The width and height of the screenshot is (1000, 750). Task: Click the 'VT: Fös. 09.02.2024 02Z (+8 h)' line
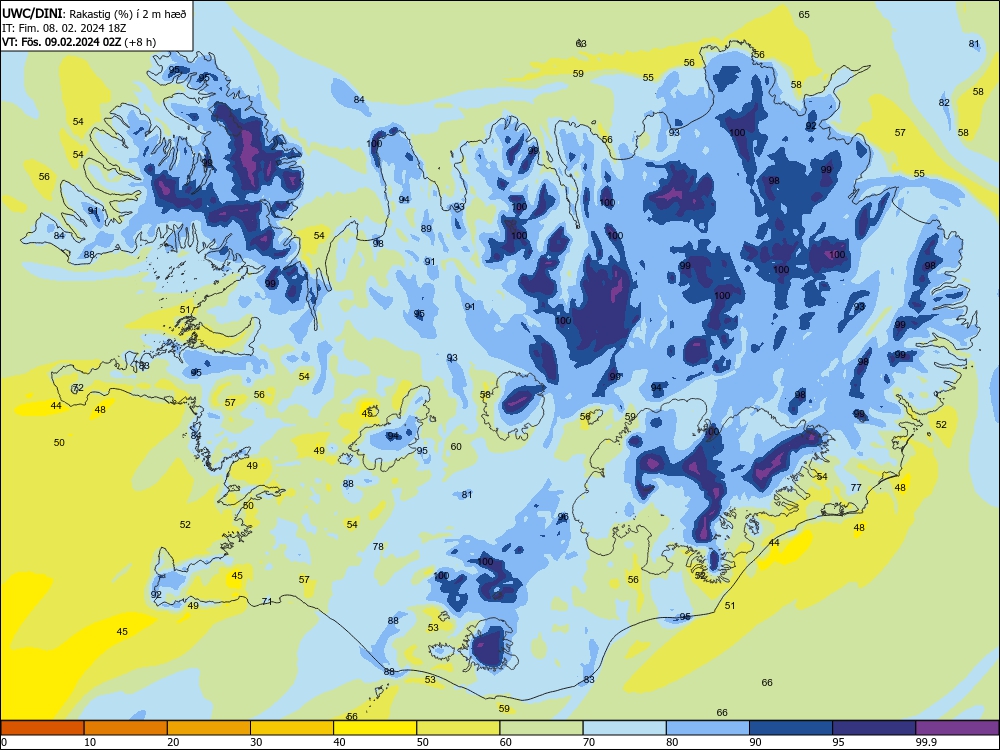(79, 42)
